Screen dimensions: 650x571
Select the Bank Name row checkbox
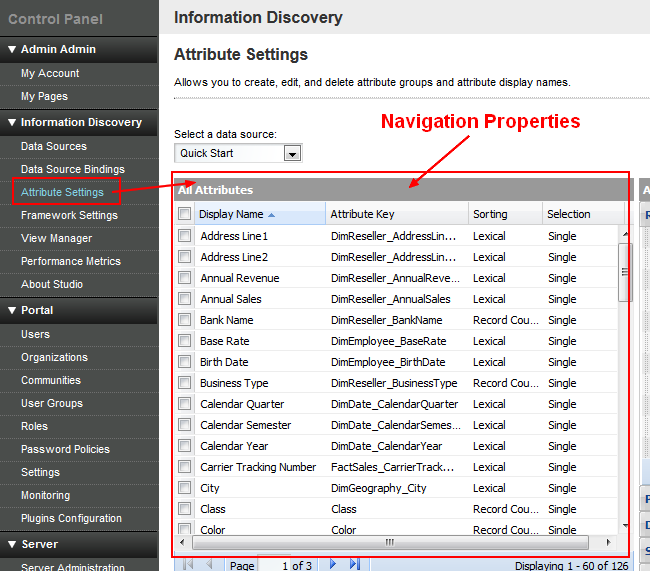(184, 320)
